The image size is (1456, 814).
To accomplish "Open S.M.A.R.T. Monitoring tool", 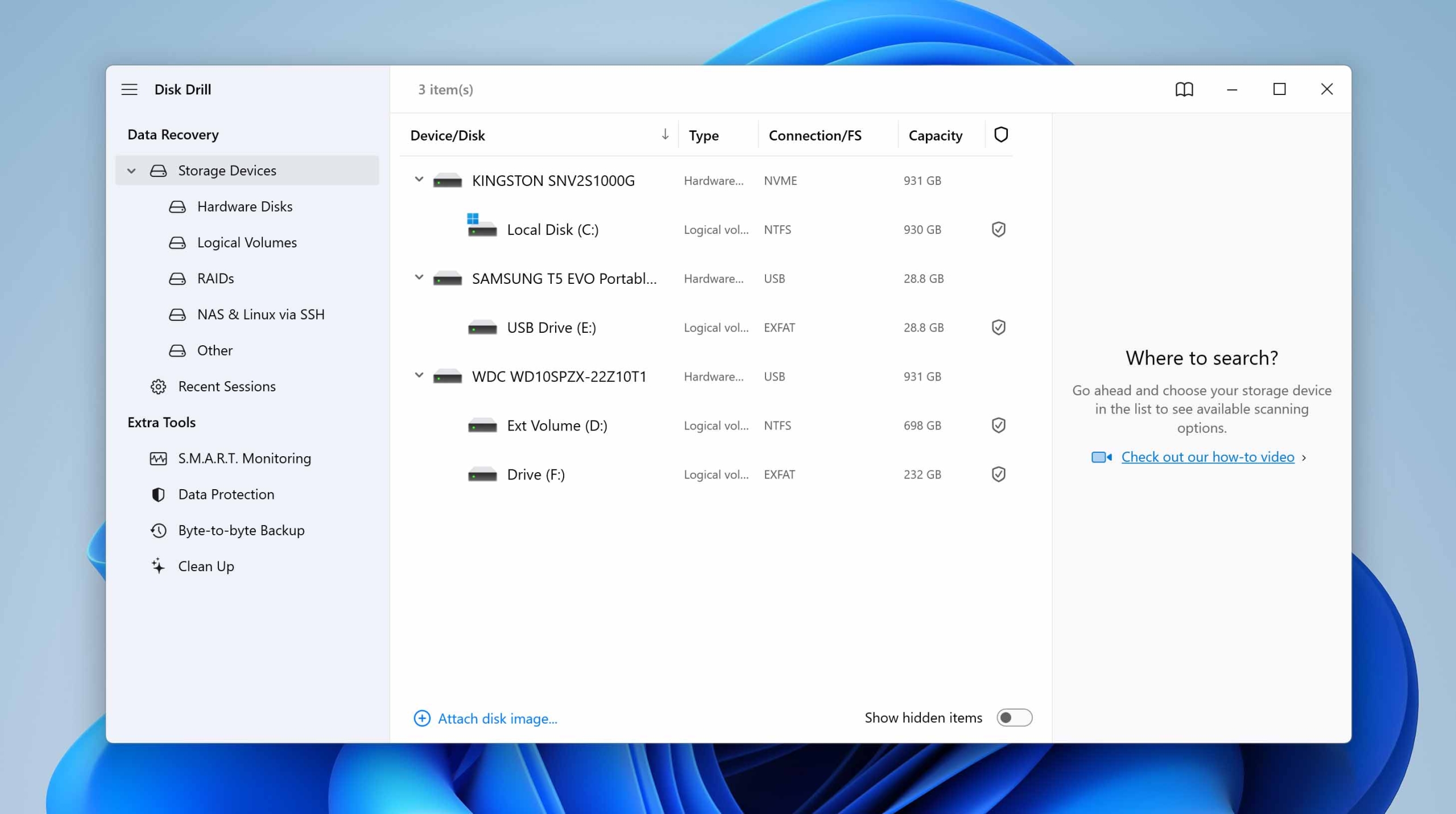I will [x=245, y=458].
